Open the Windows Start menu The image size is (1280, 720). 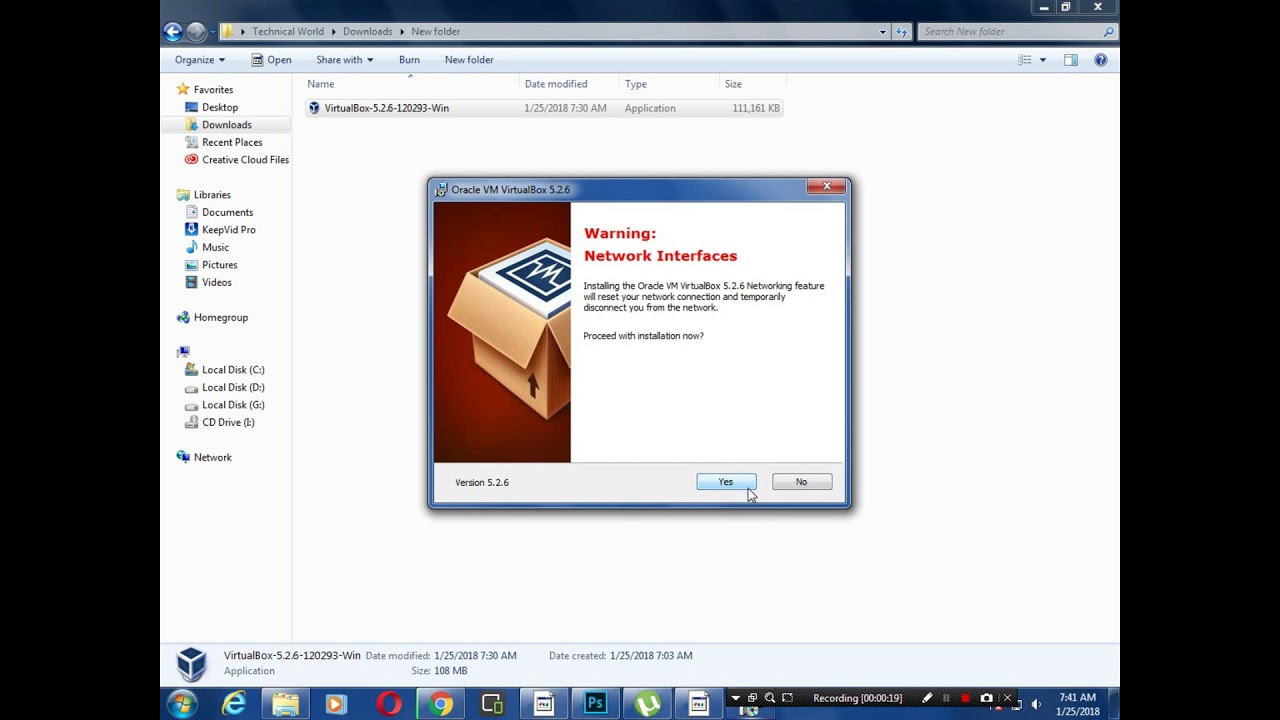(x=182, y=704)
